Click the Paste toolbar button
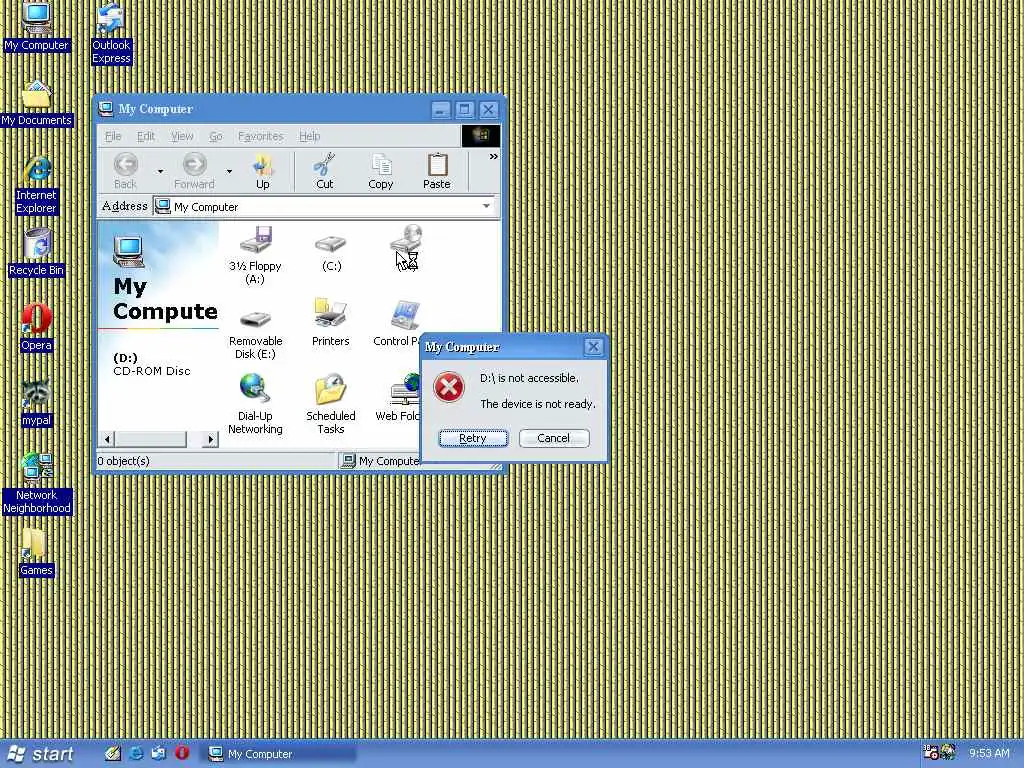Viewport: 1024px width, 768px height. (x=437, y=172)
